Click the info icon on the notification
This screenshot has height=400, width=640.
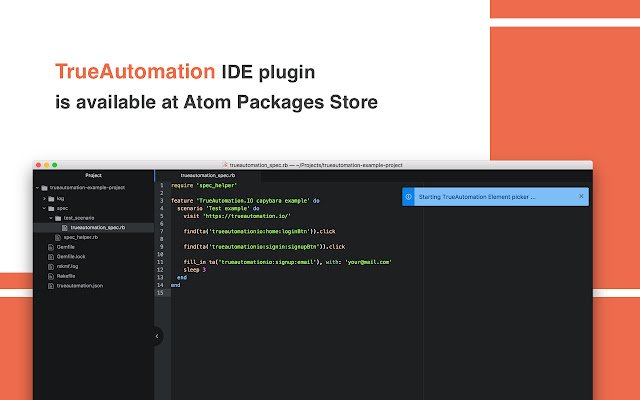tap(408, 197)
